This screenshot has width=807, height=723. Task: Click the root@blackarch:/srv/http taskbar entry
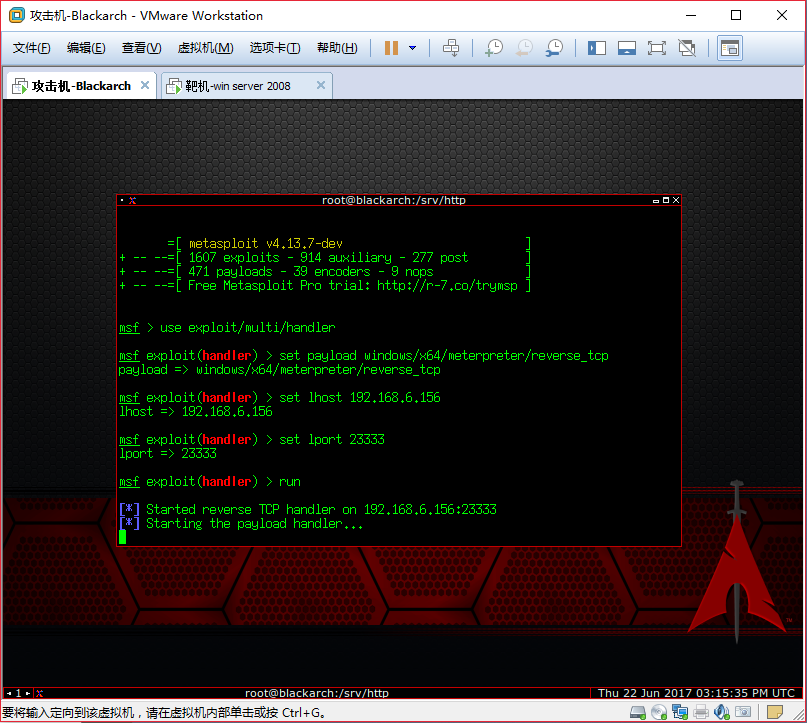(x=317, y=693)
